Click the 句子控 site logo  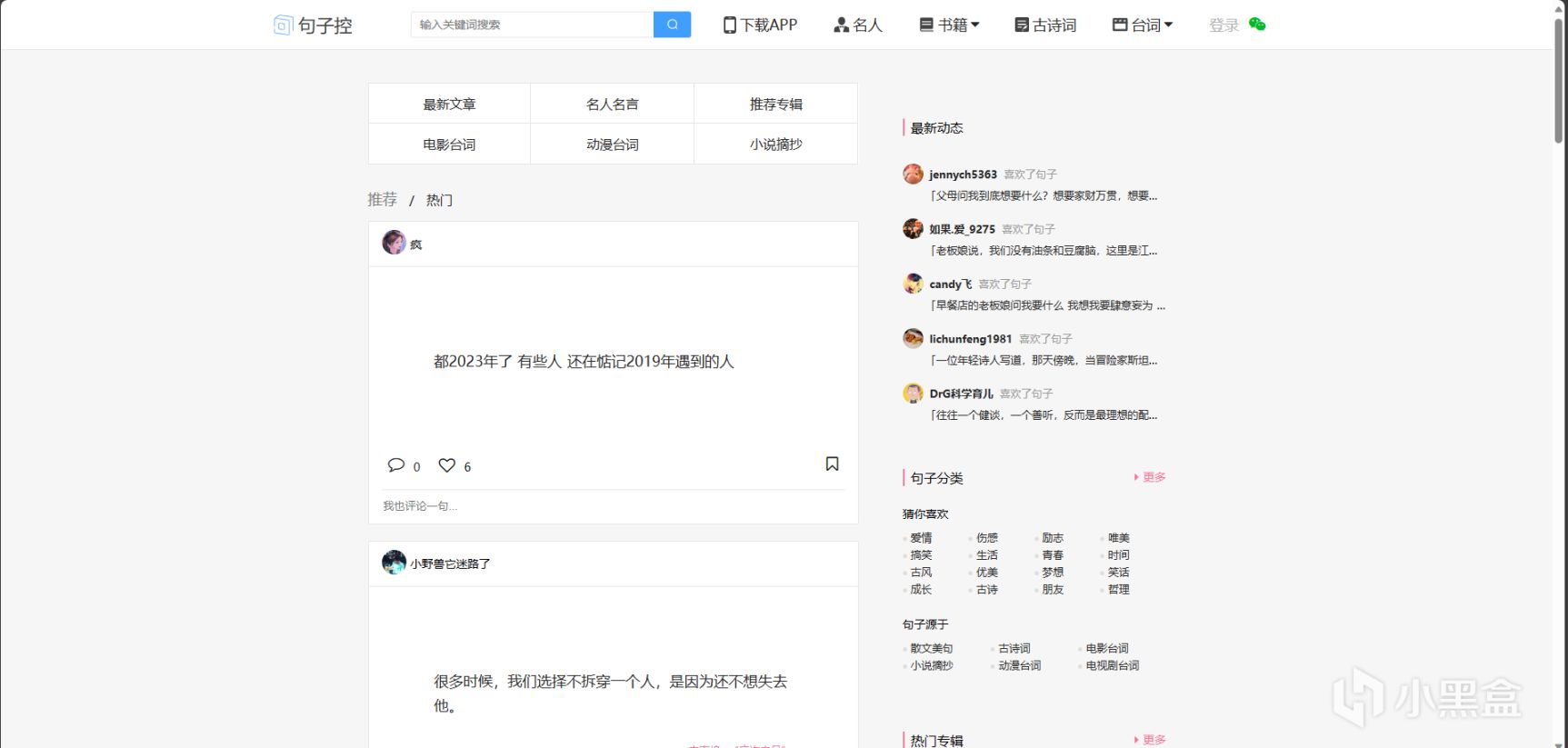click(313, 25)
